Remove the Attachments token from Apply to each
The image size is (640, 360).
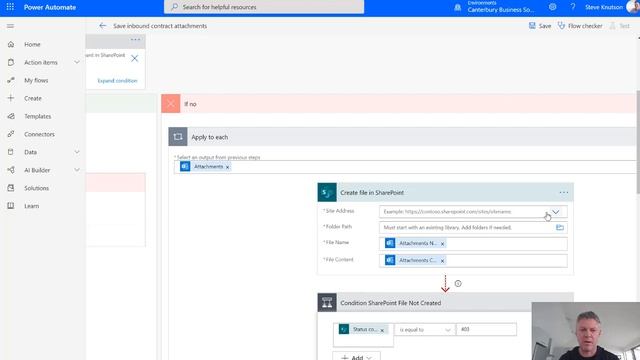pyautogui.click(x=228, y=167)
